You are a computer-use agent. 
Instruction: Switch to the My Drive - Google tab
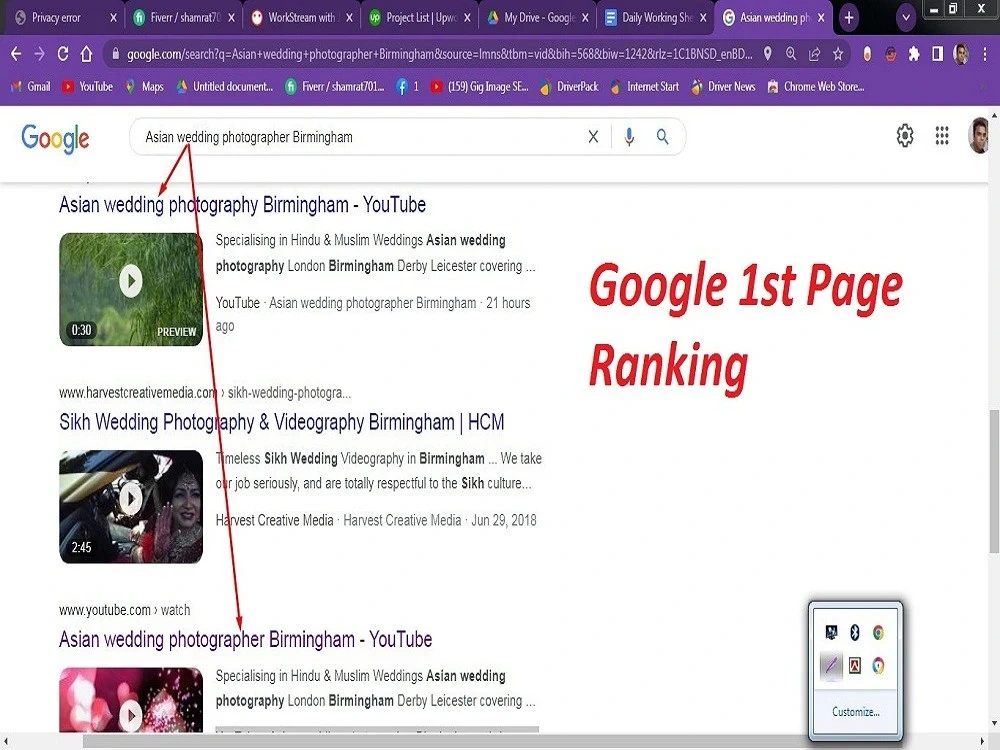[x=531, y=18]
